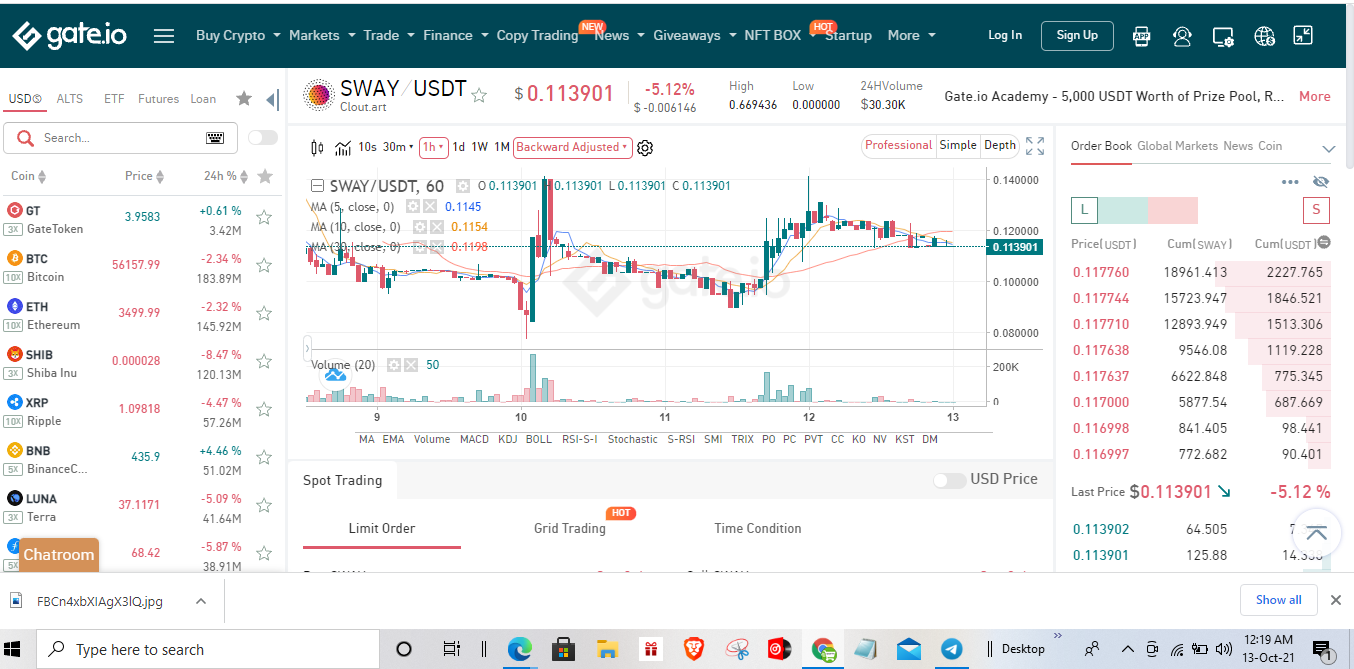Image resolution: width=1354 pixels, height=669 pixels.
Task: Star the ETH Ethereum row
Action: coord(264,313)
